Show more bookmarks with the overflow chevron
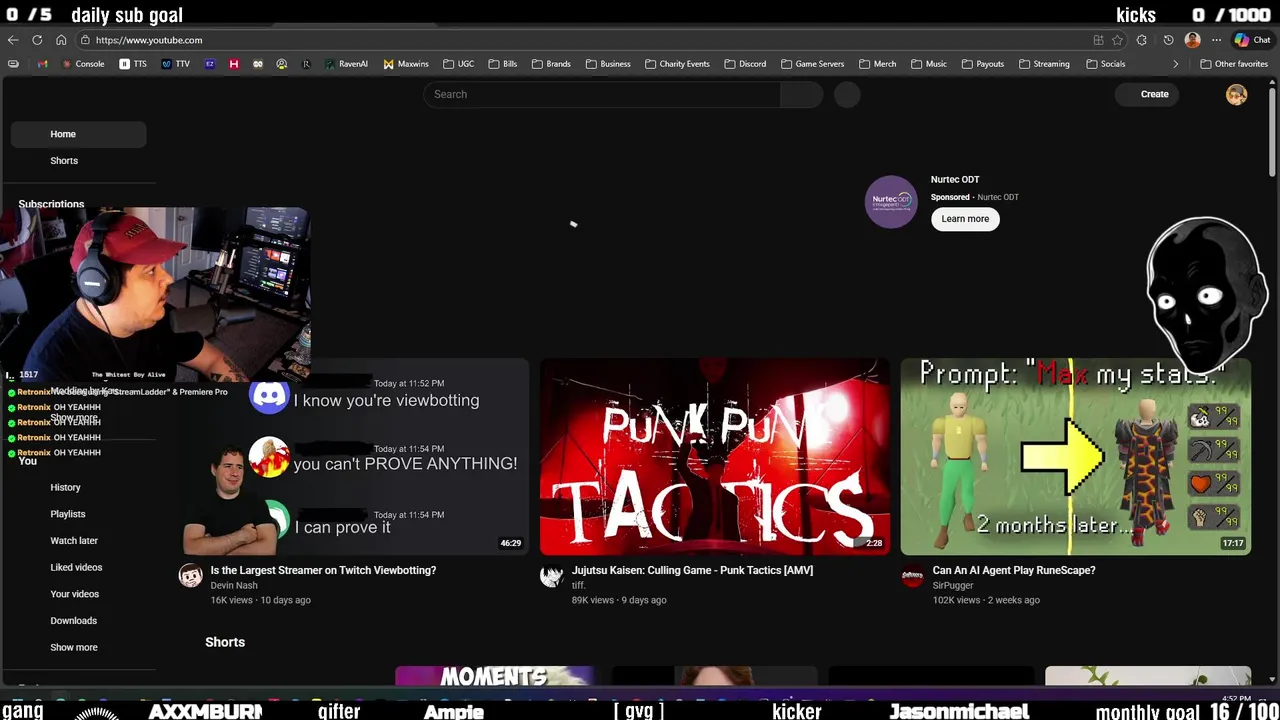 click(1175, 64)
